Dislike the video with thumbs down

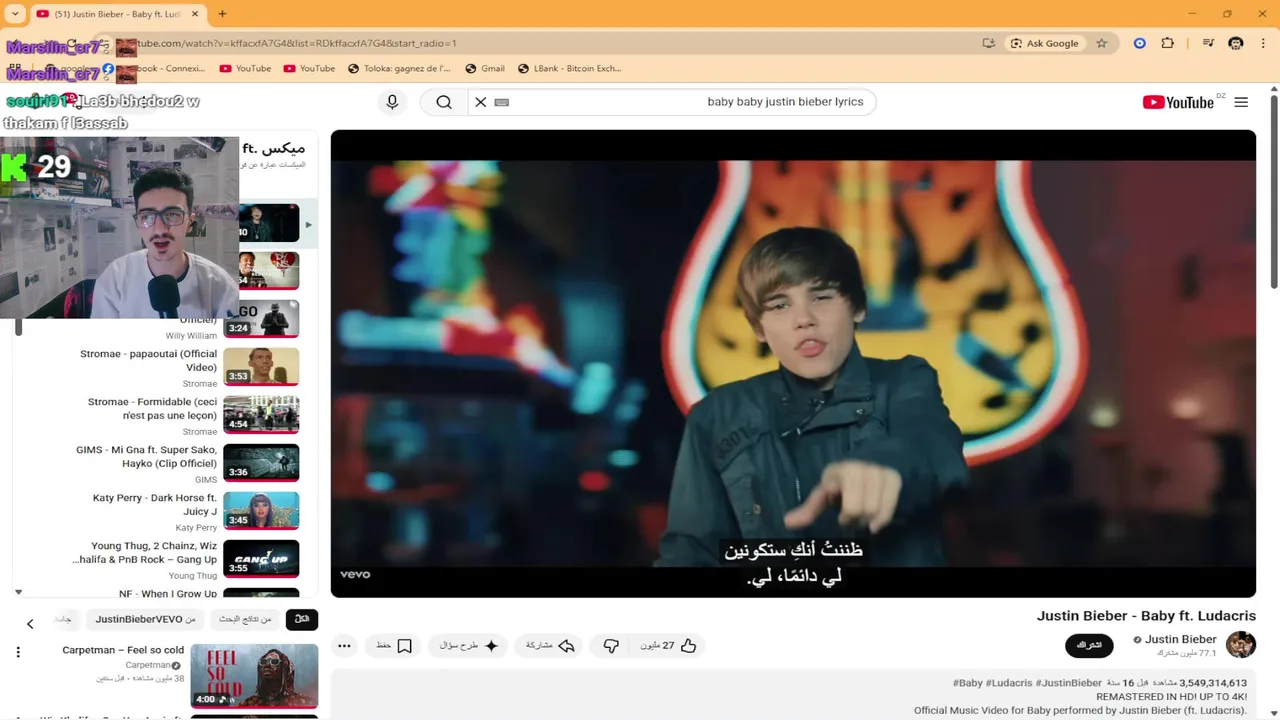click(611, 646)
